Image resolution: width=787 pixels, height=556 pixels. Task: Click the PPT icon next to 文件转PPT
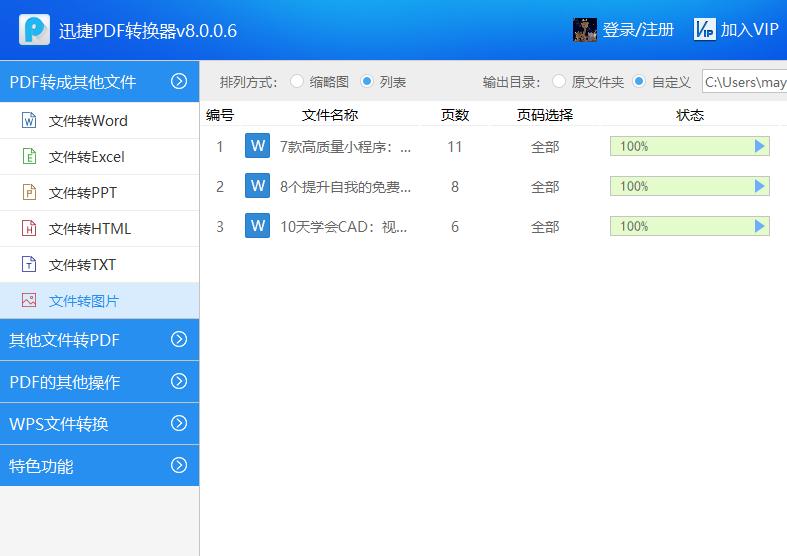pos(29,193)
